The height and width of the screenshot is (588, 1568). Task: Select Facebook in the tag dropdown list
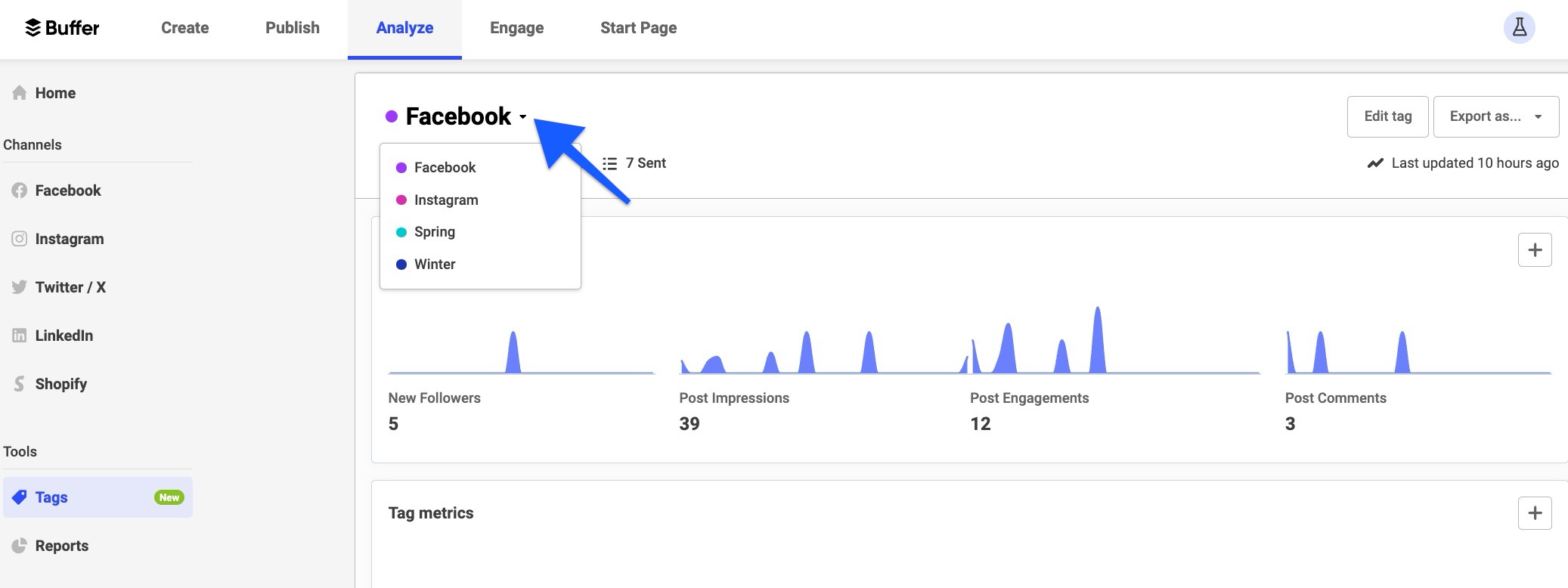pos(480,168)
